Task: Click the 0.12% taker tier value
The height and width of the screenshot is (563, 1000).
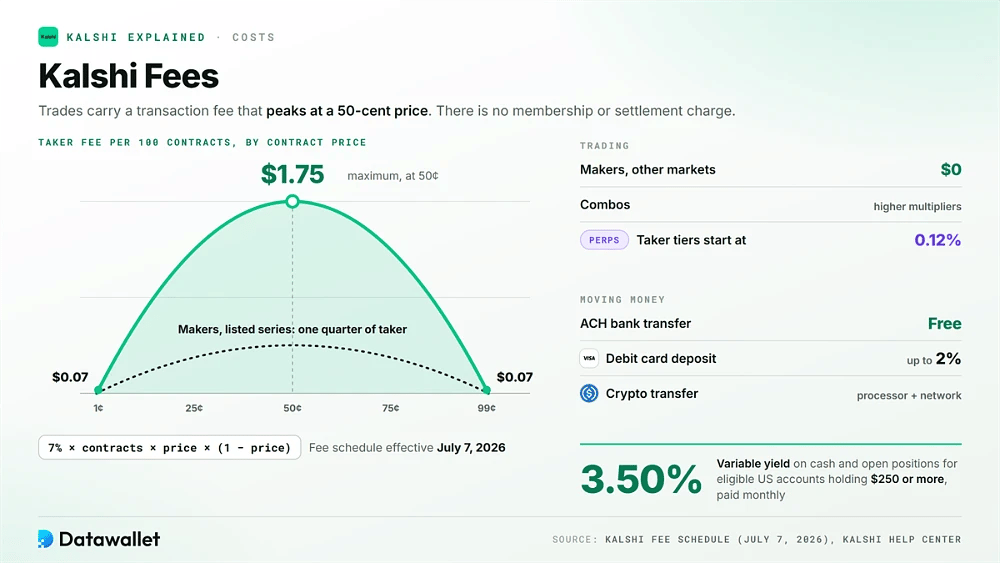Action: pos(938,240)
